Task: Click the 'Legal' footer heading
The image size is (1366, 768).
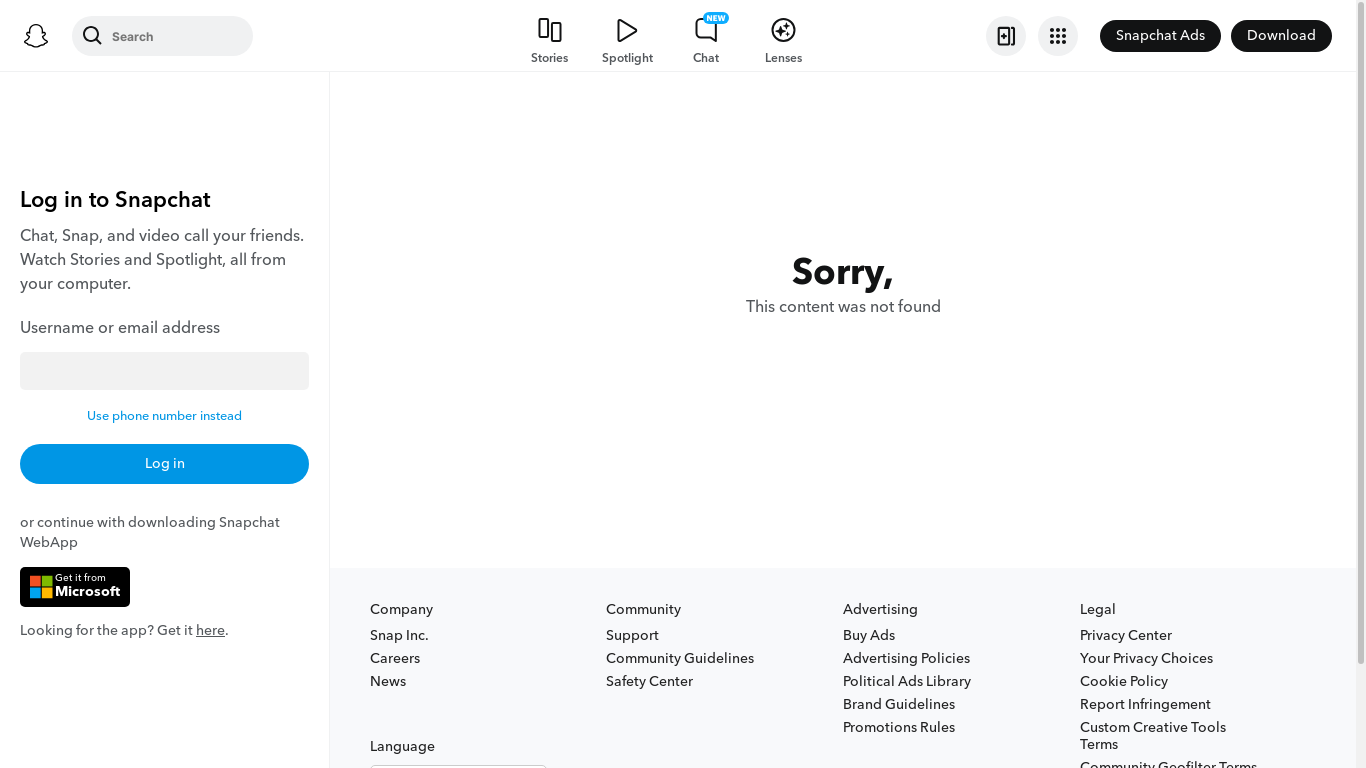Action: 1097,609
